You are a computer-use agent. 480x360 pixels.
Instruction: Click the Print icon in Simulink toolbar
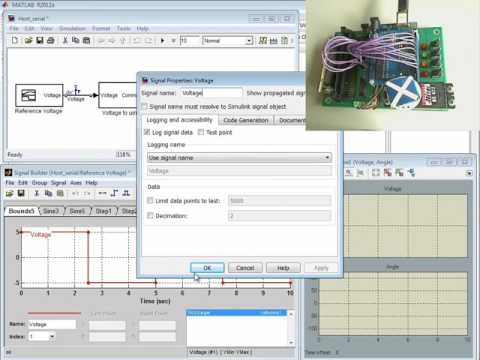coord(51,41)
